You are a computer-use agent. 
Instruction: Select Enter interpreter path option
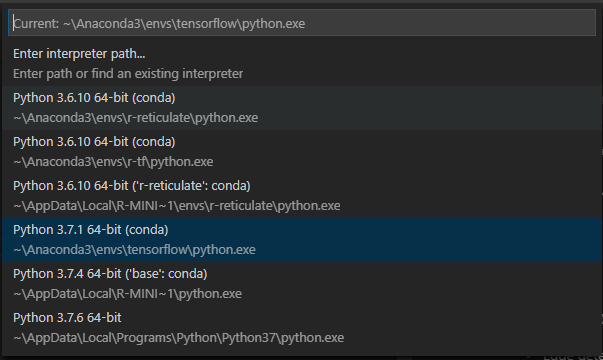tap(302, 64)
